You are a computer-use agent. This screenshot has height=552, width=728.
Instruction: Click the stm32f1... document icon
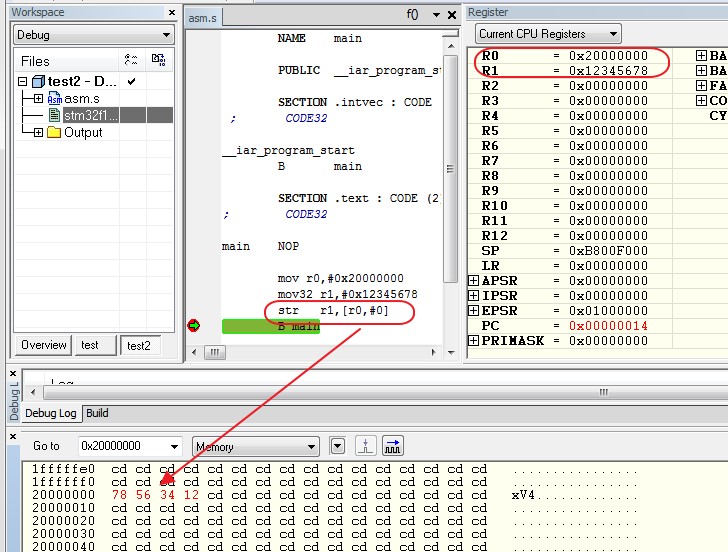[x=54, y=115]
